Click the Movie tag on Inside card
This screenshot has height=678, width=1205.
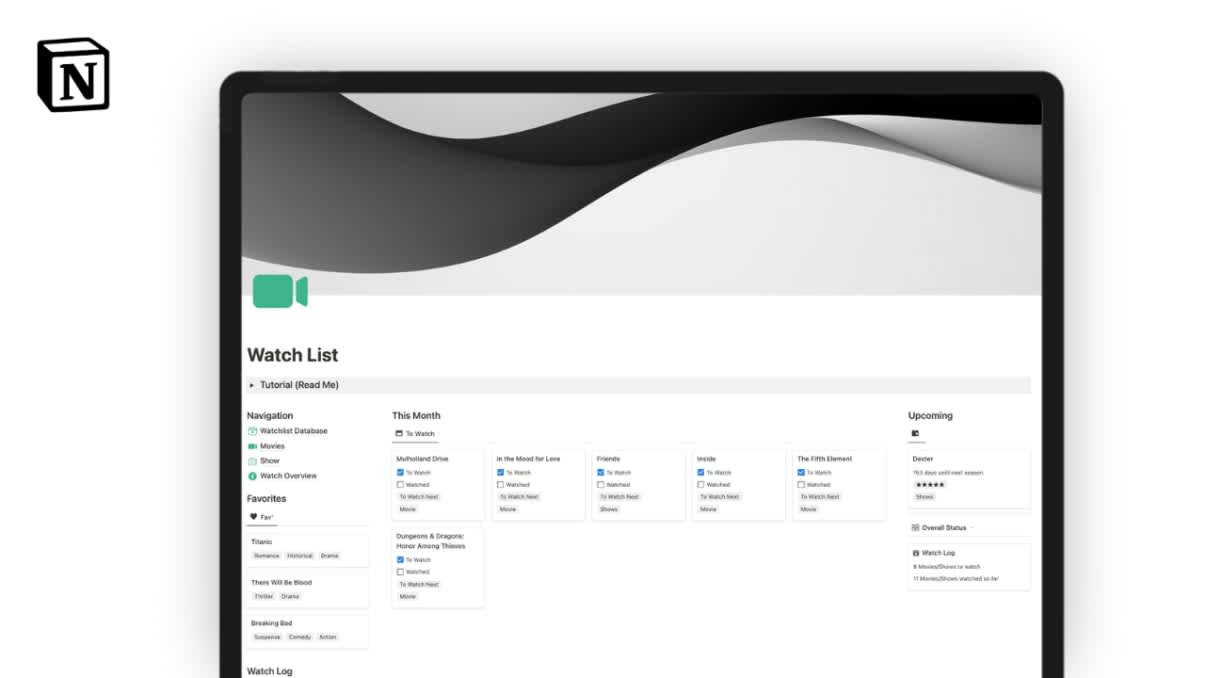tap(708, 509)
